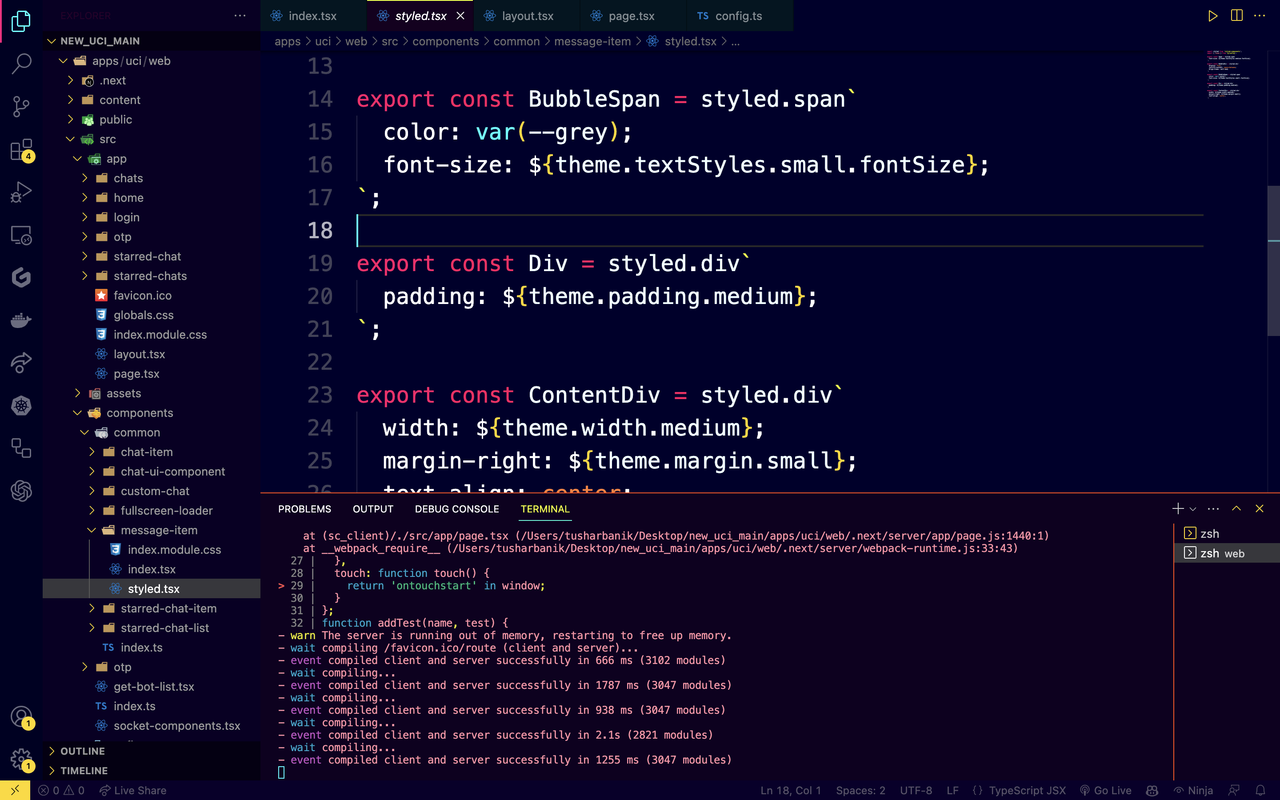The height and width of the screenshot is (800, 1280).
Task: Split the editor to the right
Action: (x=1237, y=16)
